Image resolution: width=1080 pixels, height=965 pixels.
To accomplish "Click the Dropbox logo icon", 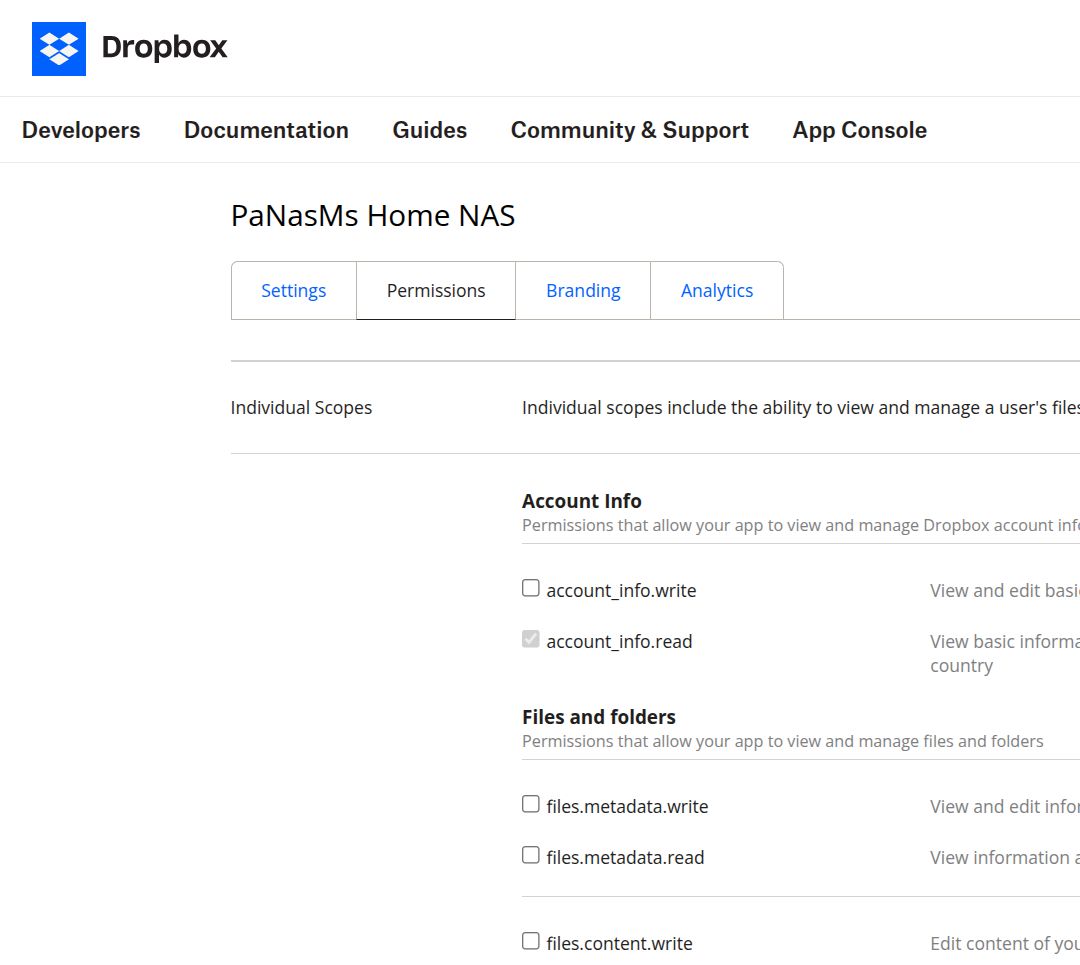I will [x=59, y=49].
